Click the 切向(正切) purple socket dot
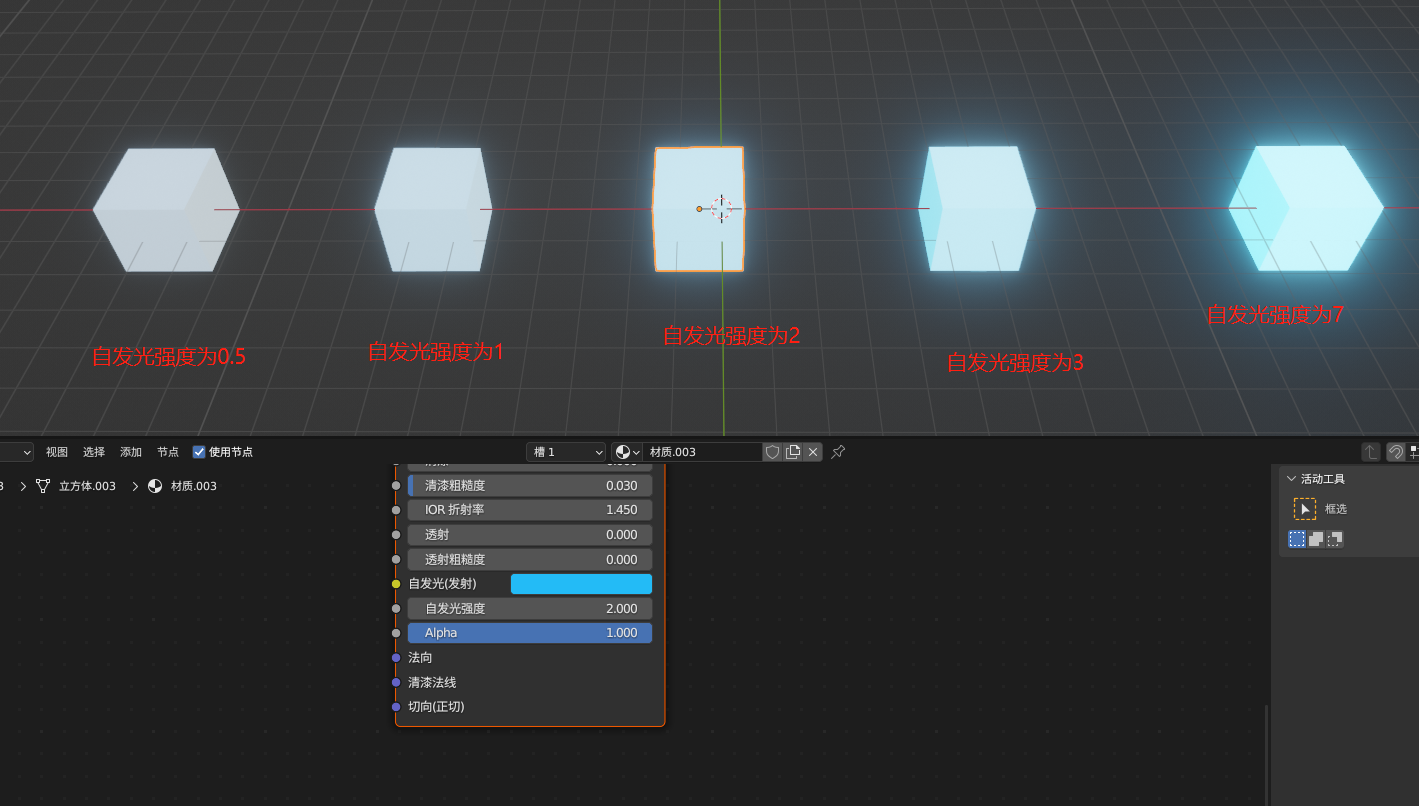The width and height of the screenshot is (1419, 806). click(396, 707)
